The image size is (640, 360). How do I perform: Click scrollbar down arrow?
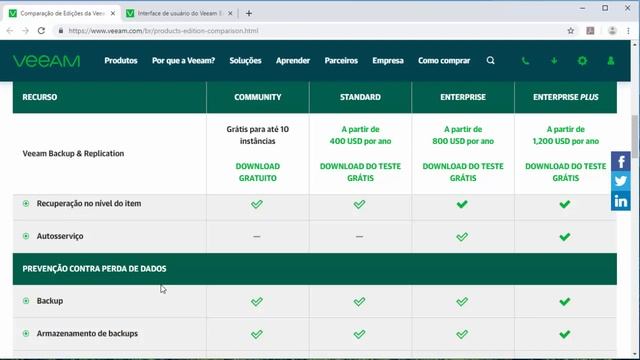tap(635, 354)
